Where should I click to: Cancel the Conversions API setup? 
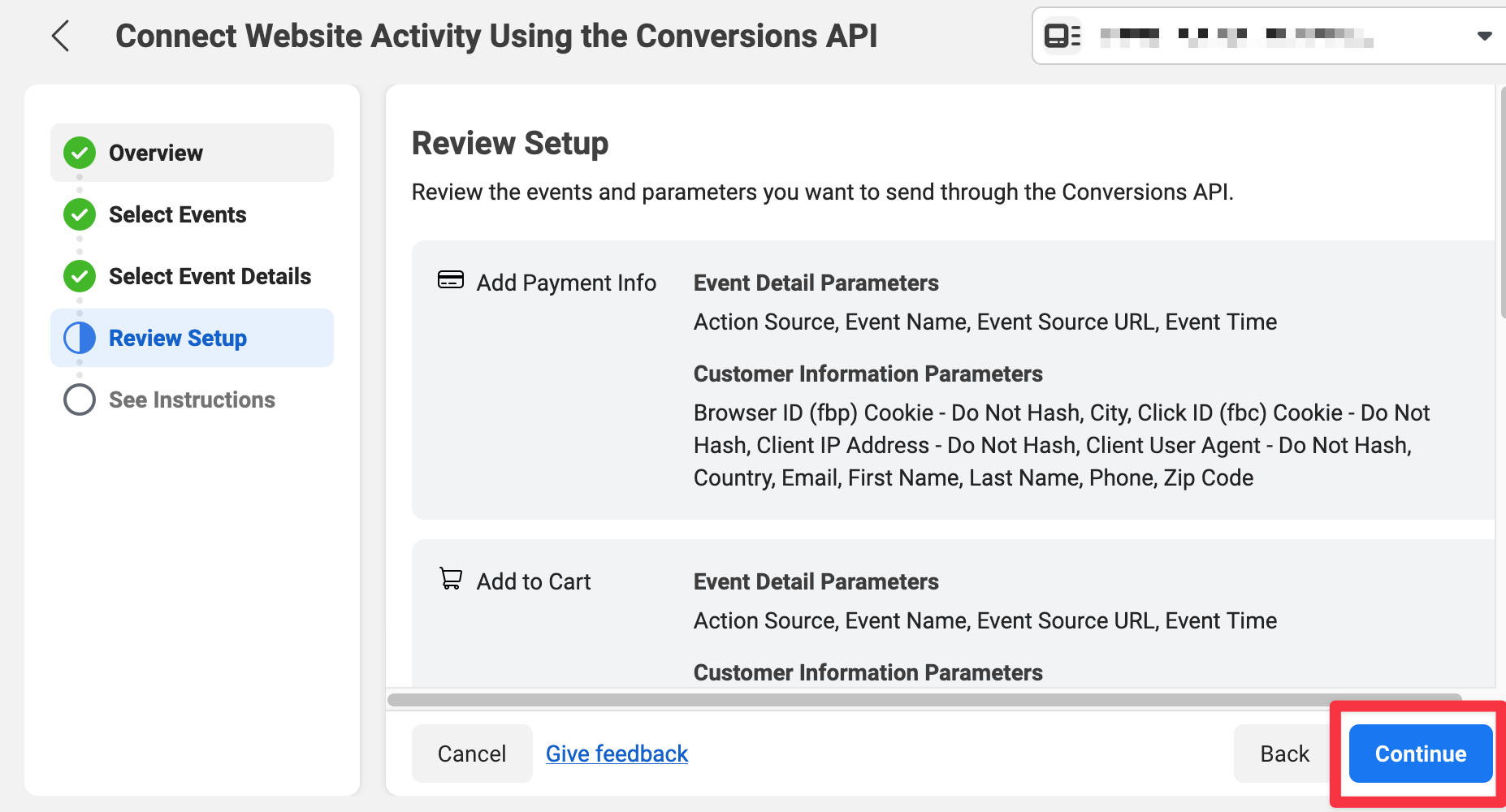click(471, 754)
